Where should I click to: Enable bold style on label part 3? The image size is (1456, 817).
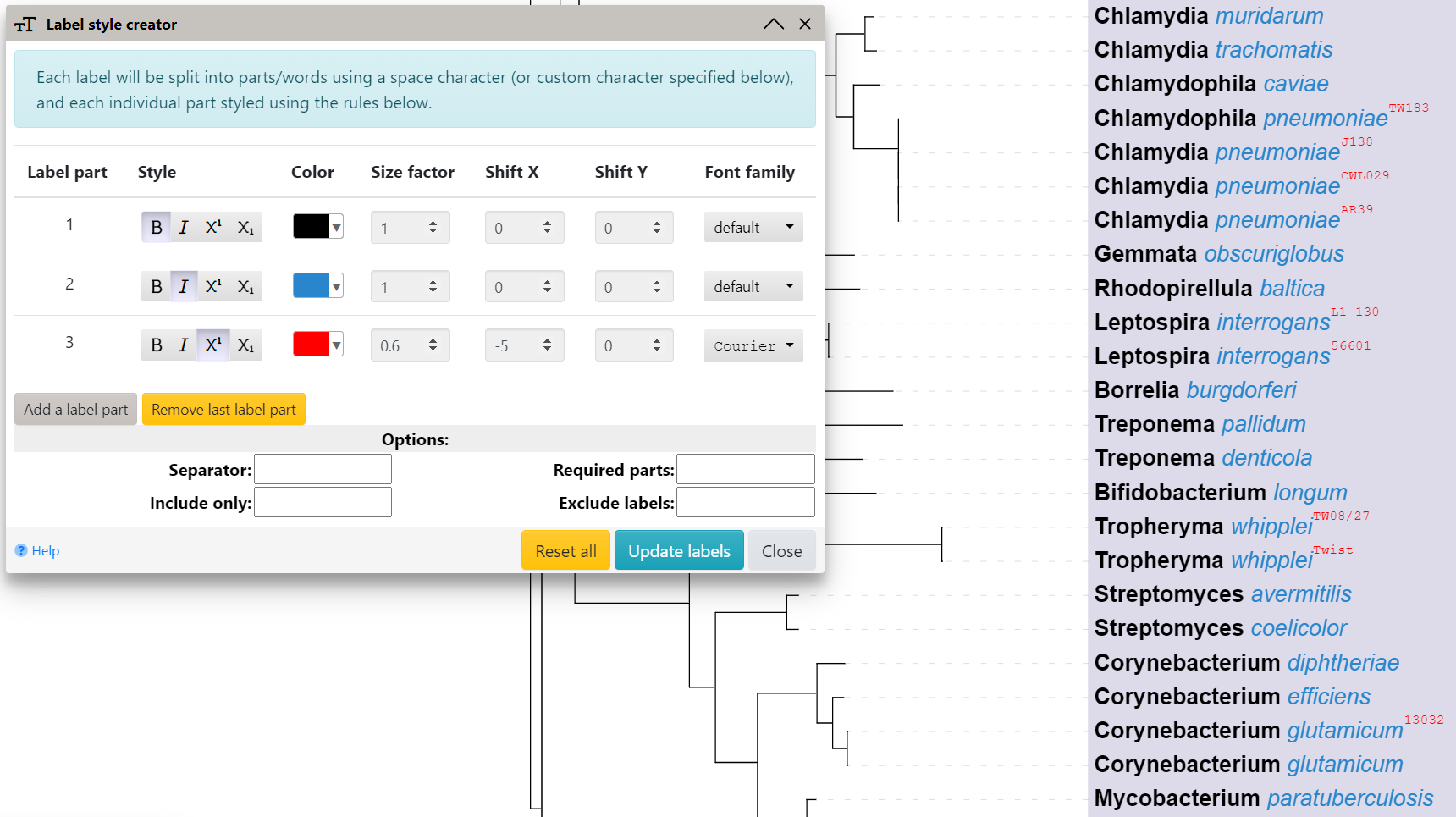click(x=156, y=345)
